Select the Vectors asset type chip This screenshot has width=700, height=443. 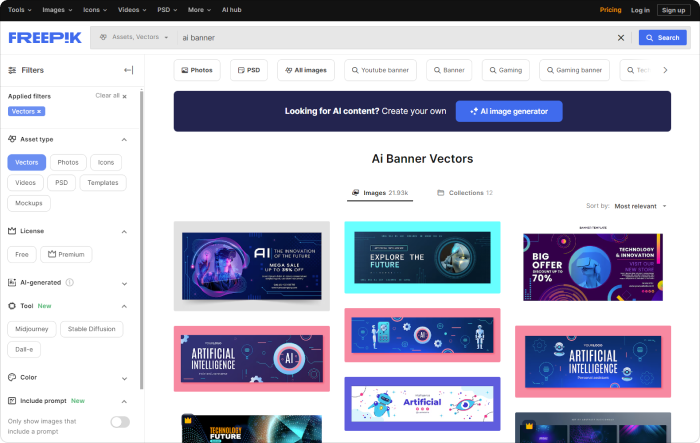pos(27,163)
